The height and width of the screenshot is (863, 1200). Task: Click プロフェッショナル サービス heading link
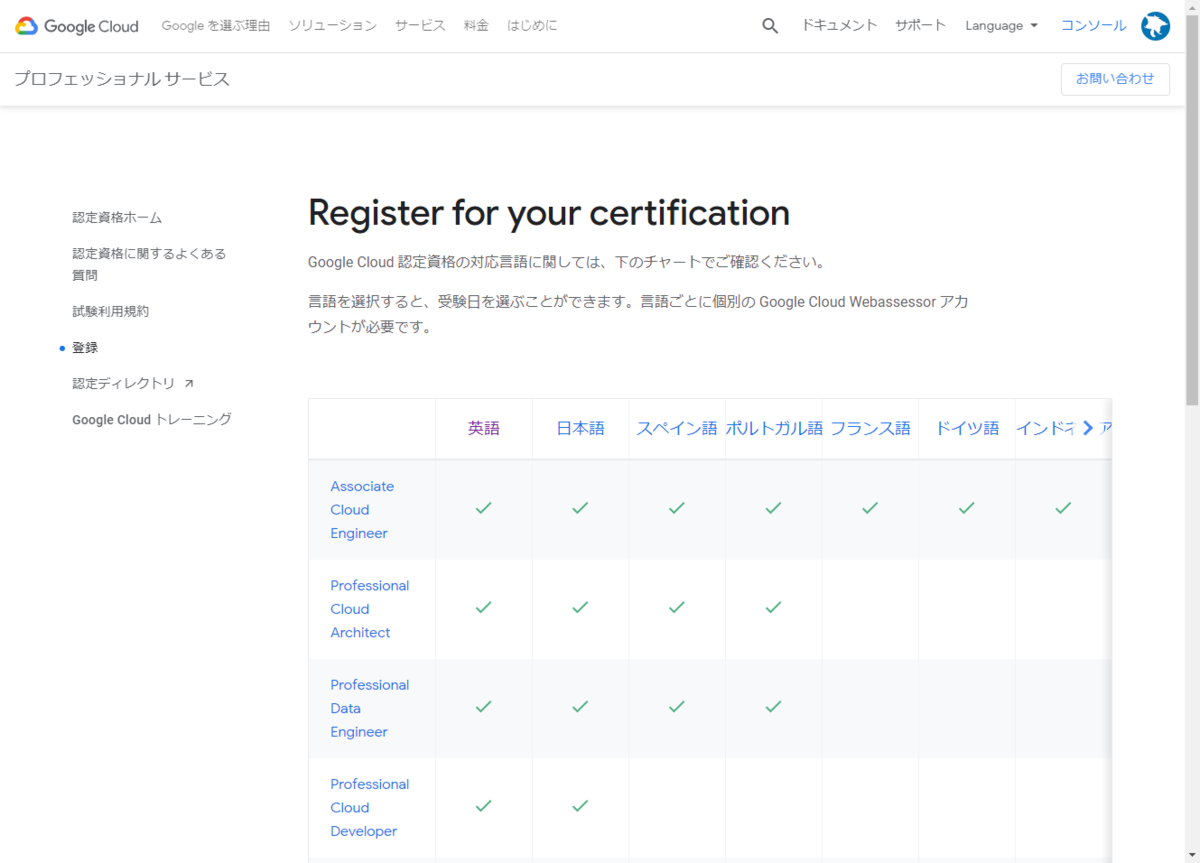pyautogui.click(x=122, y=79)
